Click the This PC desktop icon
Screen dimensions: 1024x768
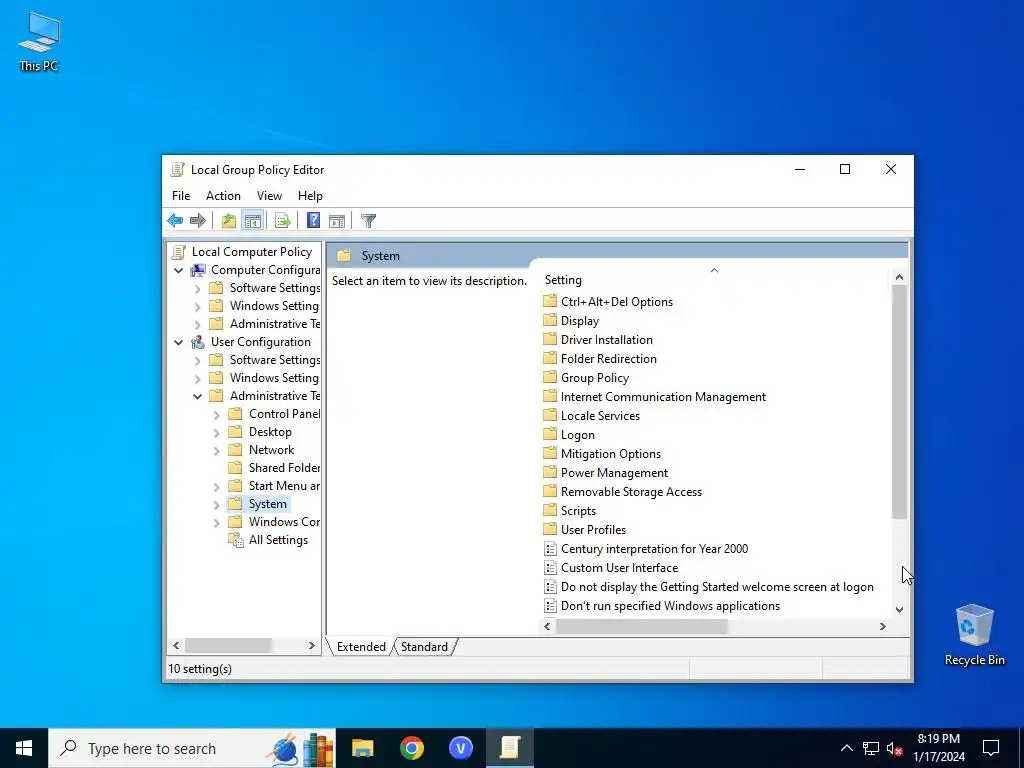click(39, 41)
